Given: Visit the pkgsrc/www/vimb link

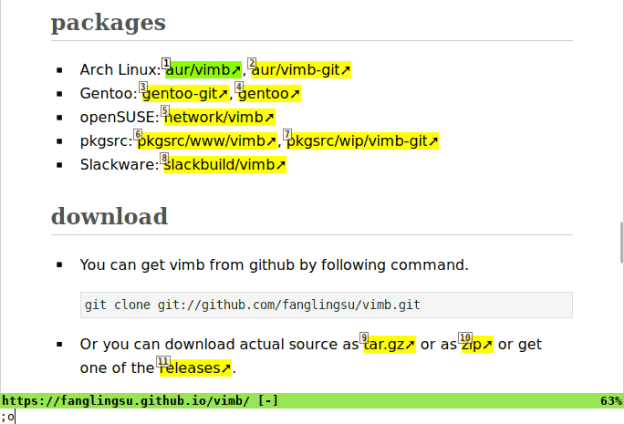Looking at the screenshot, I should point(210,141).
